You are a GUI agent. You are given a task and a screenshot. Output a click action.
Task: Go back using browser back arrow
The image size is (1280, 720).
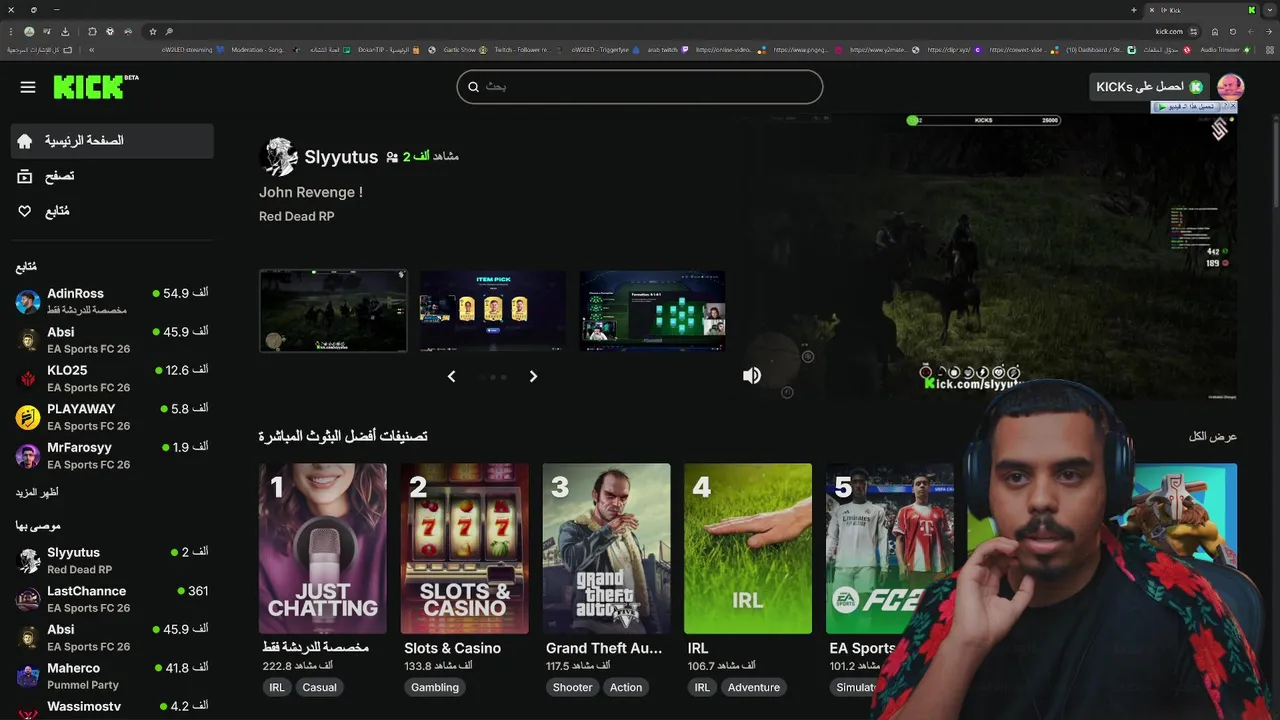(x=1269, y=31)
